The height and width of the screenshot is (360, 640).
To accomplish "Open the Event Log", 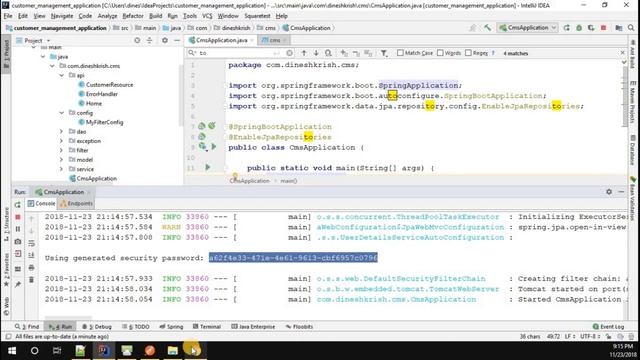I will coord(609,327).
